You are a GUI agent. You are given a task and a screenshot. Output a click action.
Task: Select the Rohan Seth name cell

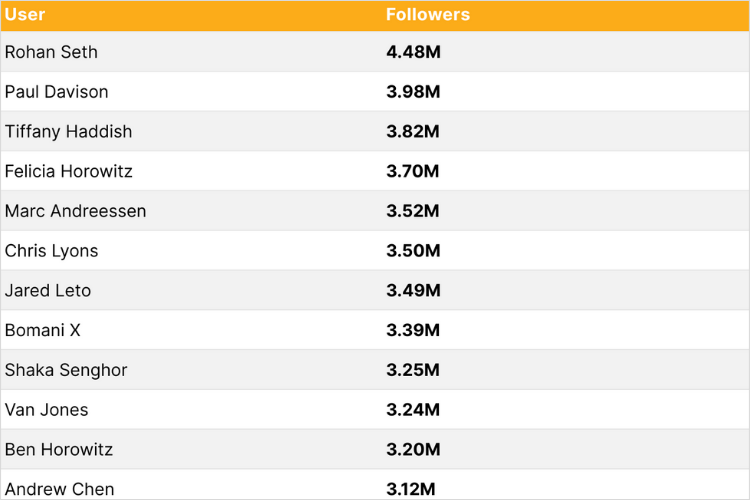(x=51, y=52)
